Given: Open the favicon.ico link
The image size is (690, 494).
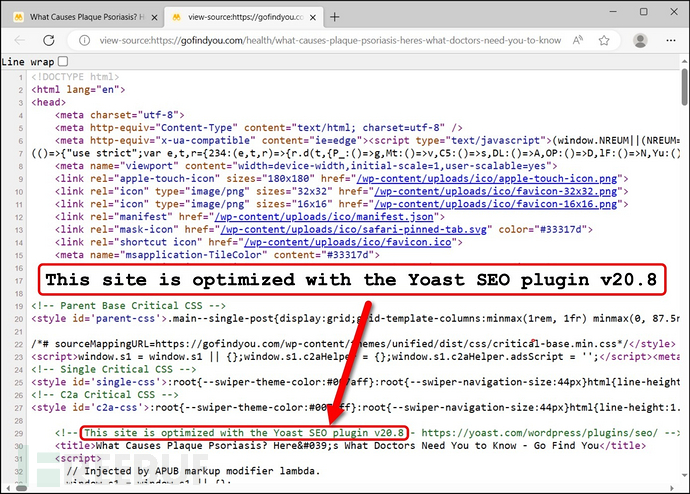Looking at the screenshot, I should coord(348,243).
